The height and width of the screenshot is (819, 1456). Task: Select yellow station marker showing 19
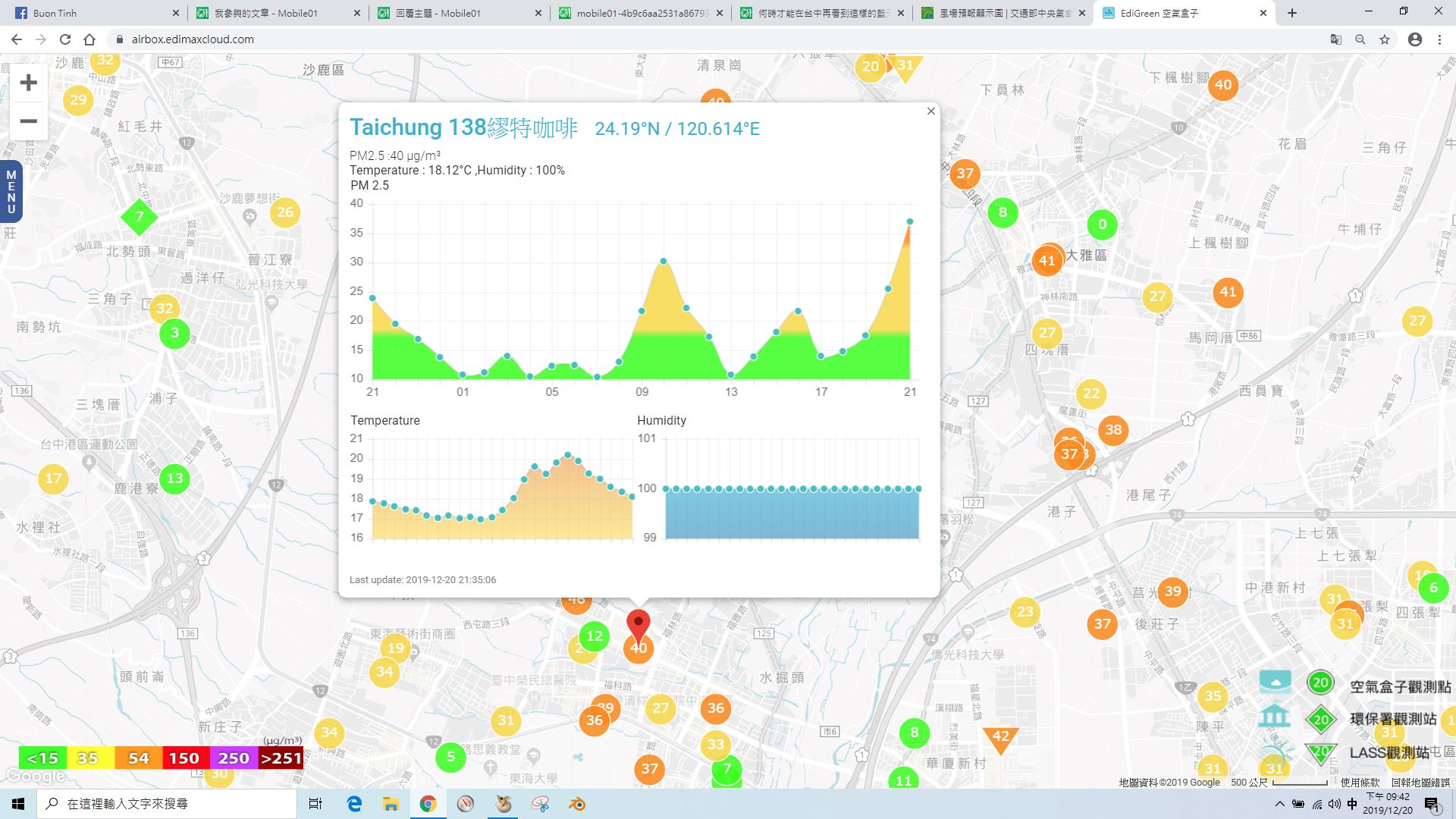click(396, 648)
